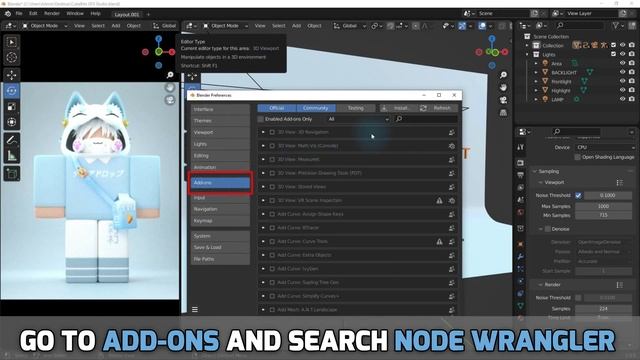Click warning icon on Curve Tools add-on row
Viewport: 640px width, 360px height.
439,241
